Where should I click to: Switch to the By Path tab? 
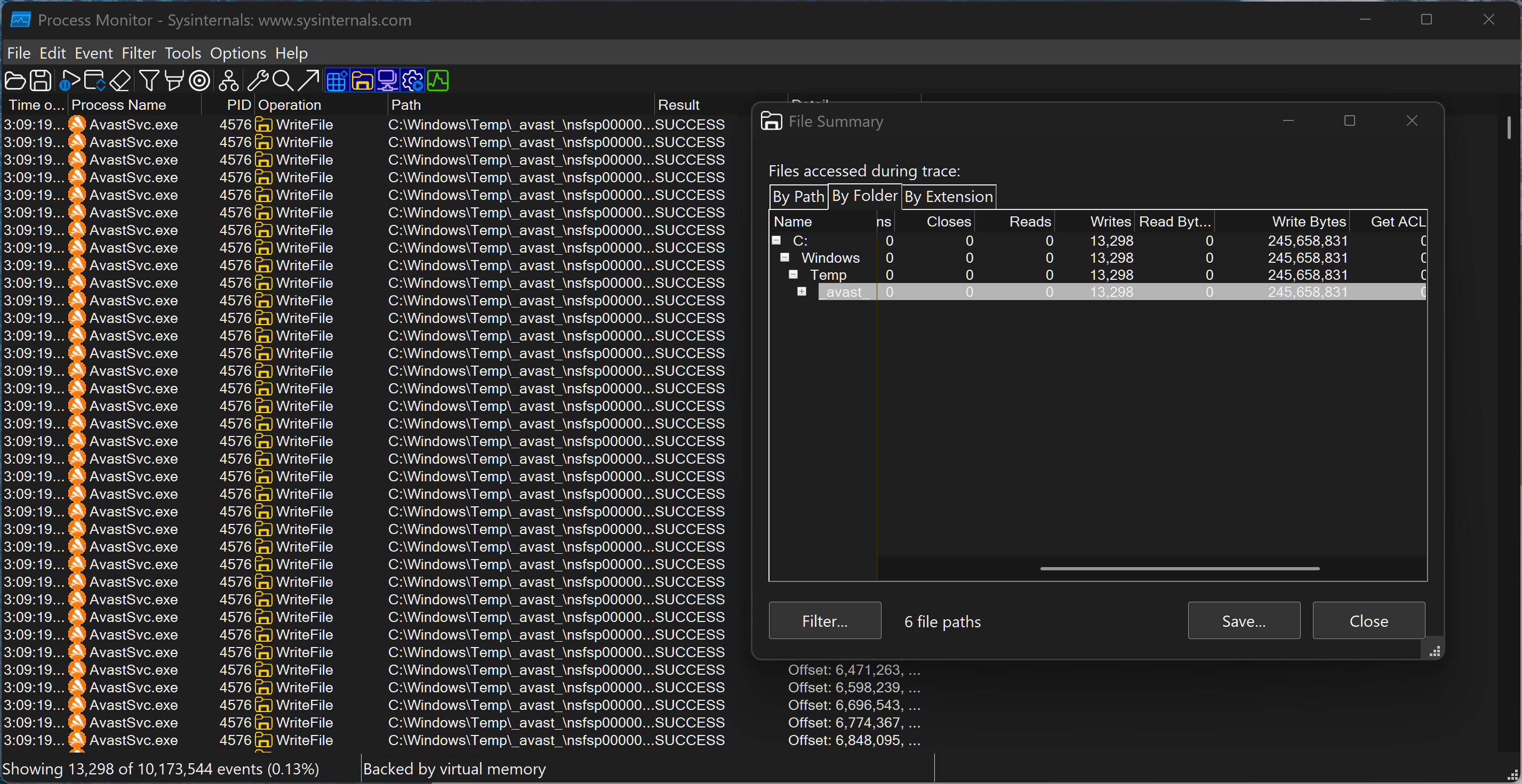[798, 197]
